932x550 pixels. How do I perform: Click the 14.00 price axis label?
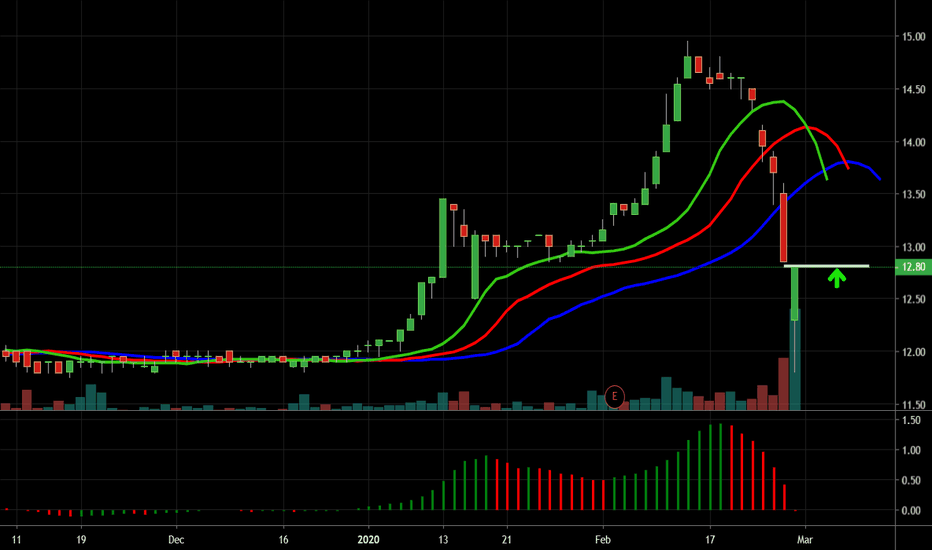pos(914,142)
